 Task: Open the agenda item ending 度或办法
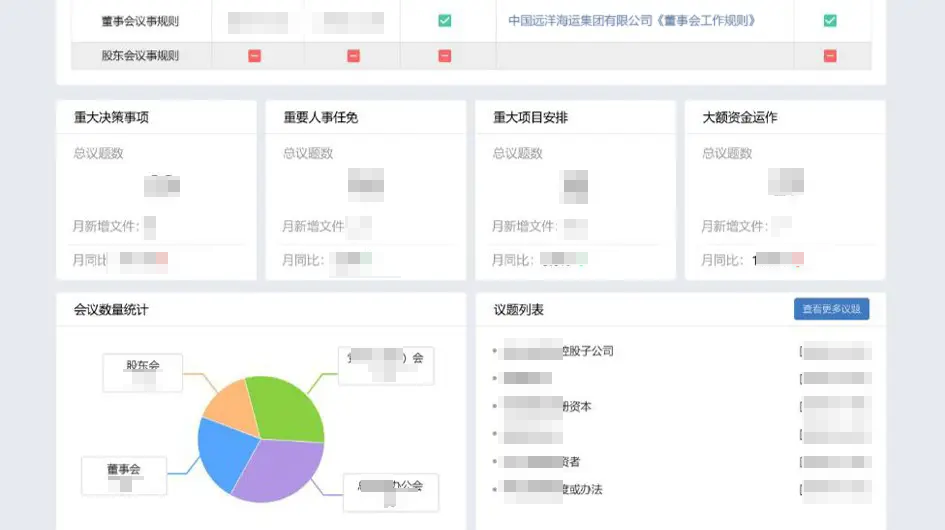tap(553, 490)
